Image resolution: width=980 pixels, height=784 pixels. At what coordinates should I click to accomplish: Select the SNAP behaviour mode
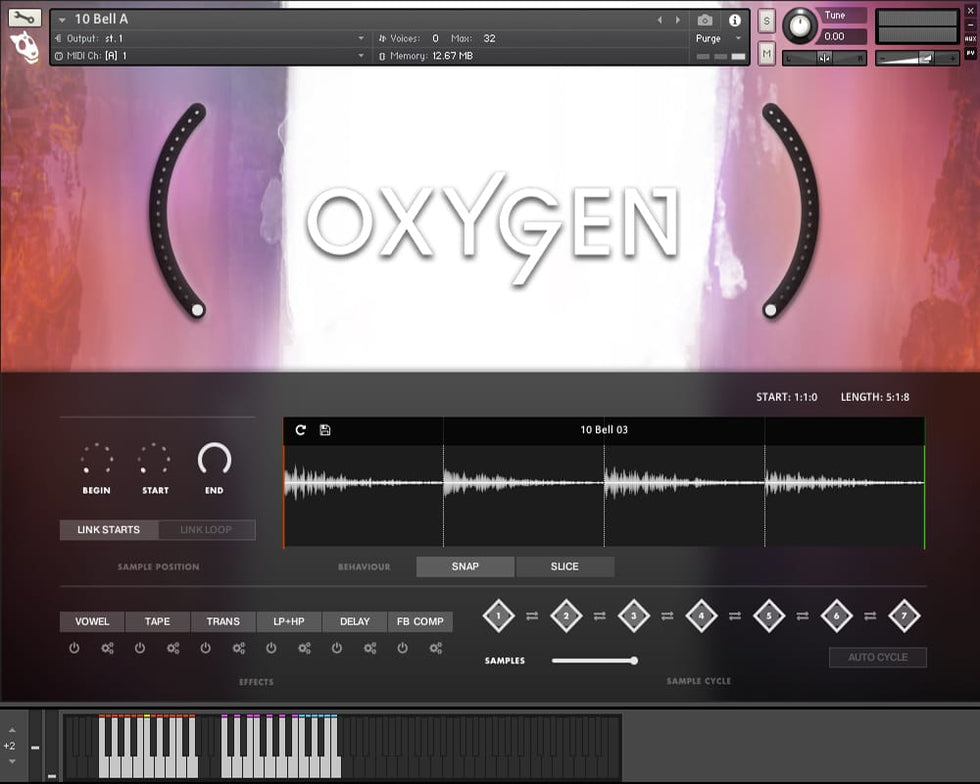pyautogui.click(x=465, y=566)
